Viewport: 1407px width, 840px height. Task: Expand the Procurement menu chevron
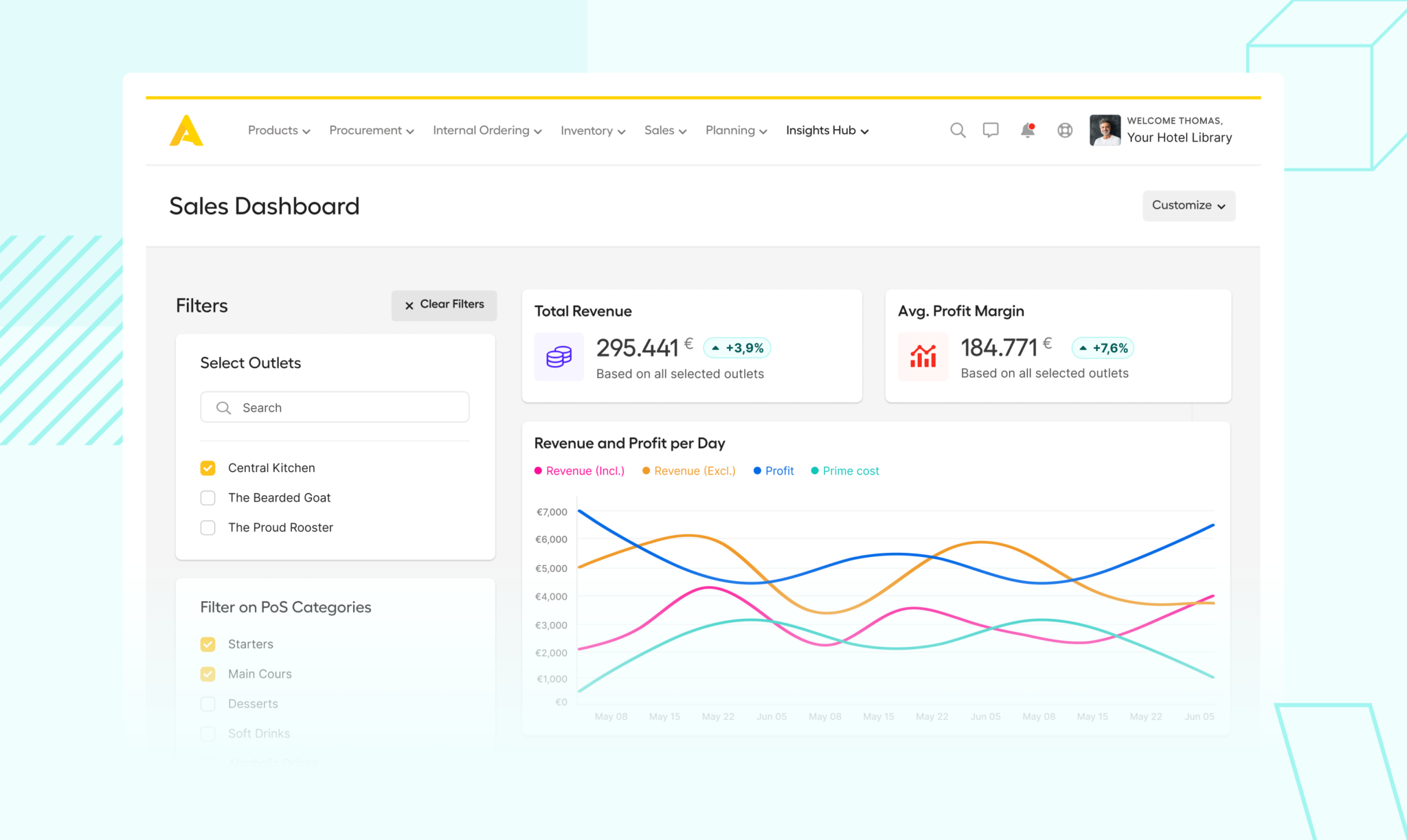pyautogui.click(x=410, y=131)
